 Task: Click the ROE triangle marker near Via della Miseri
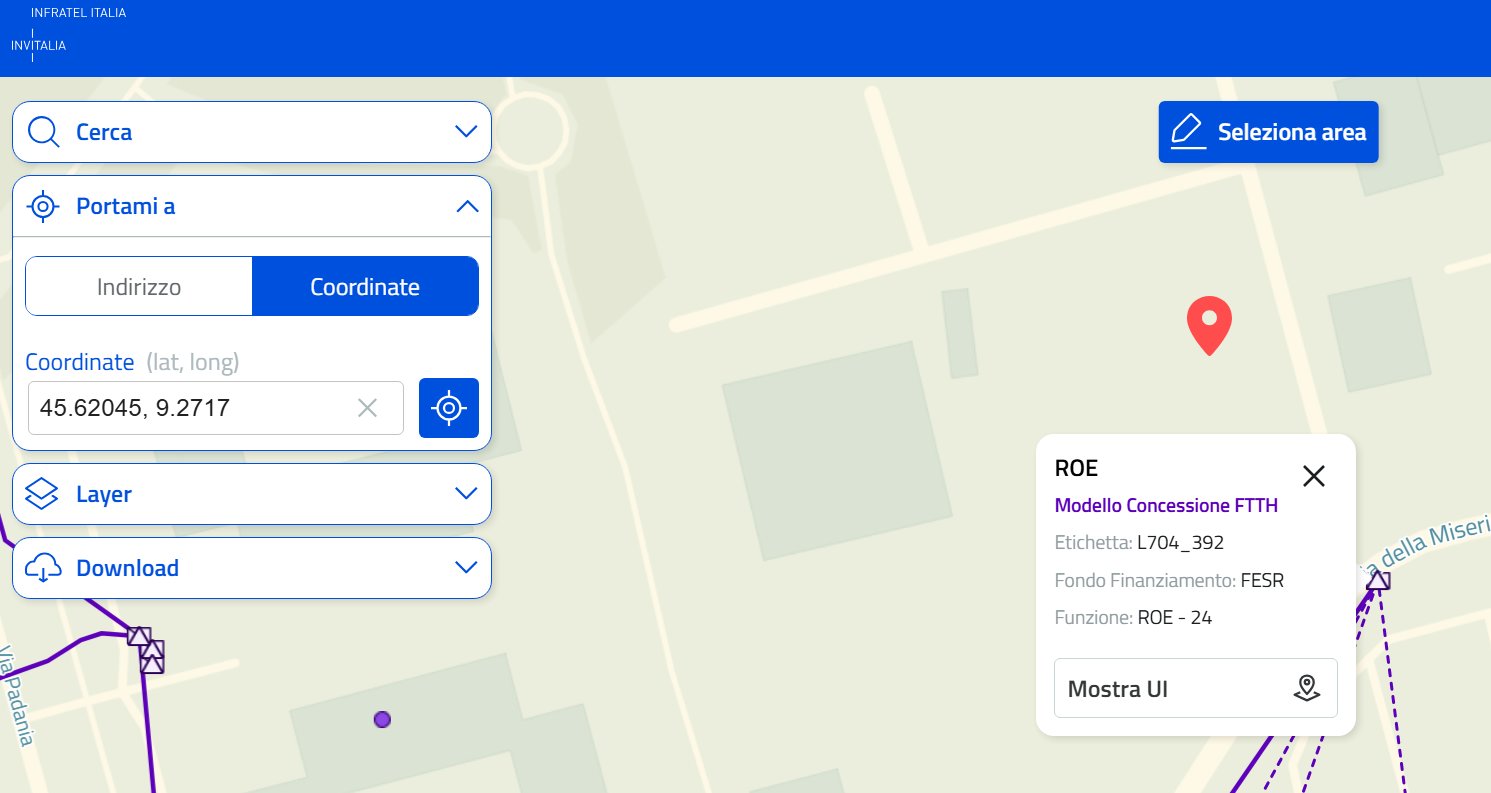(1378, 580)
